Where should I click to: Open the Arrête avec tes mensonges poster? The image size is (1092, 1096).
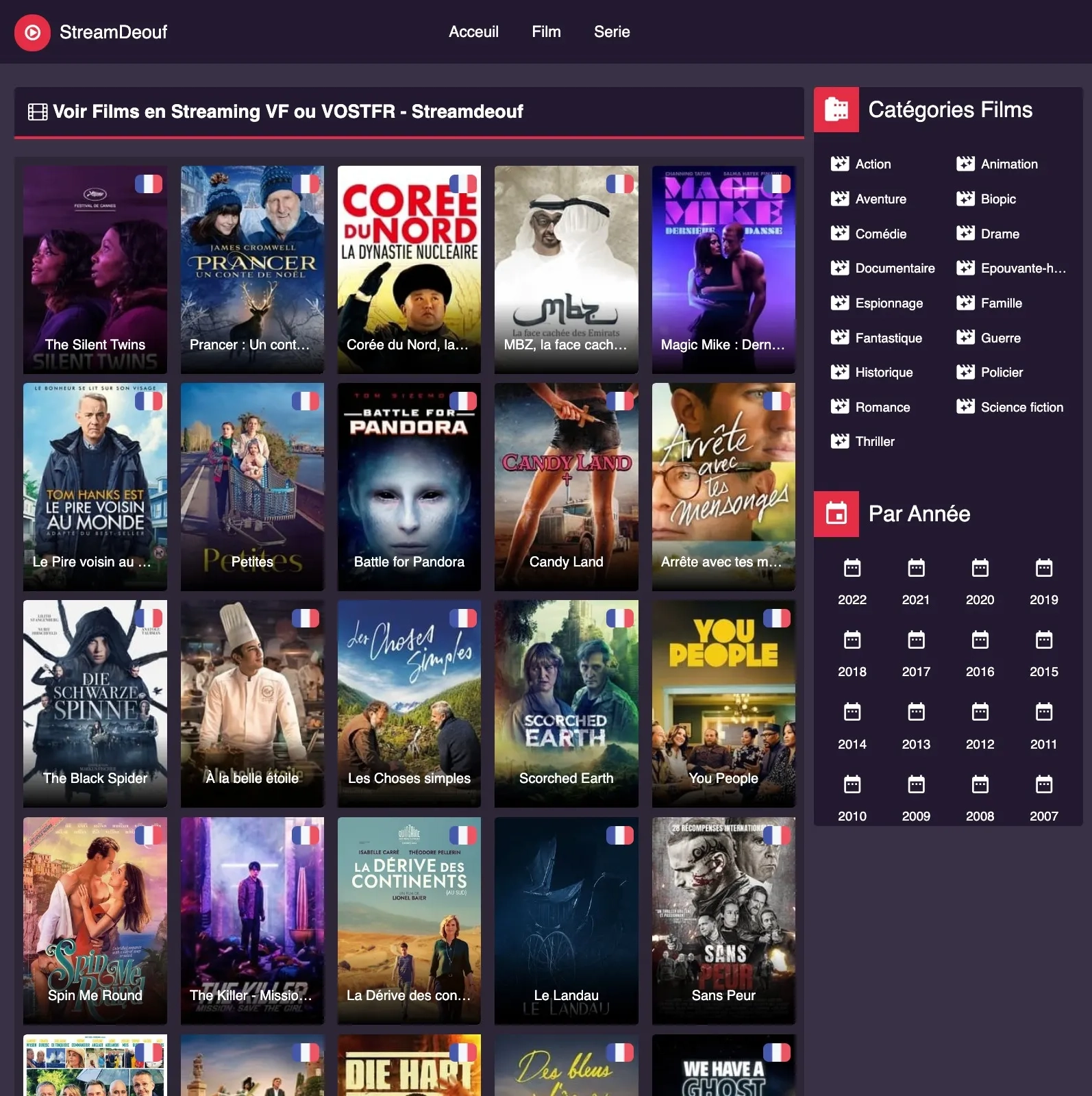(x=723, y=486)
